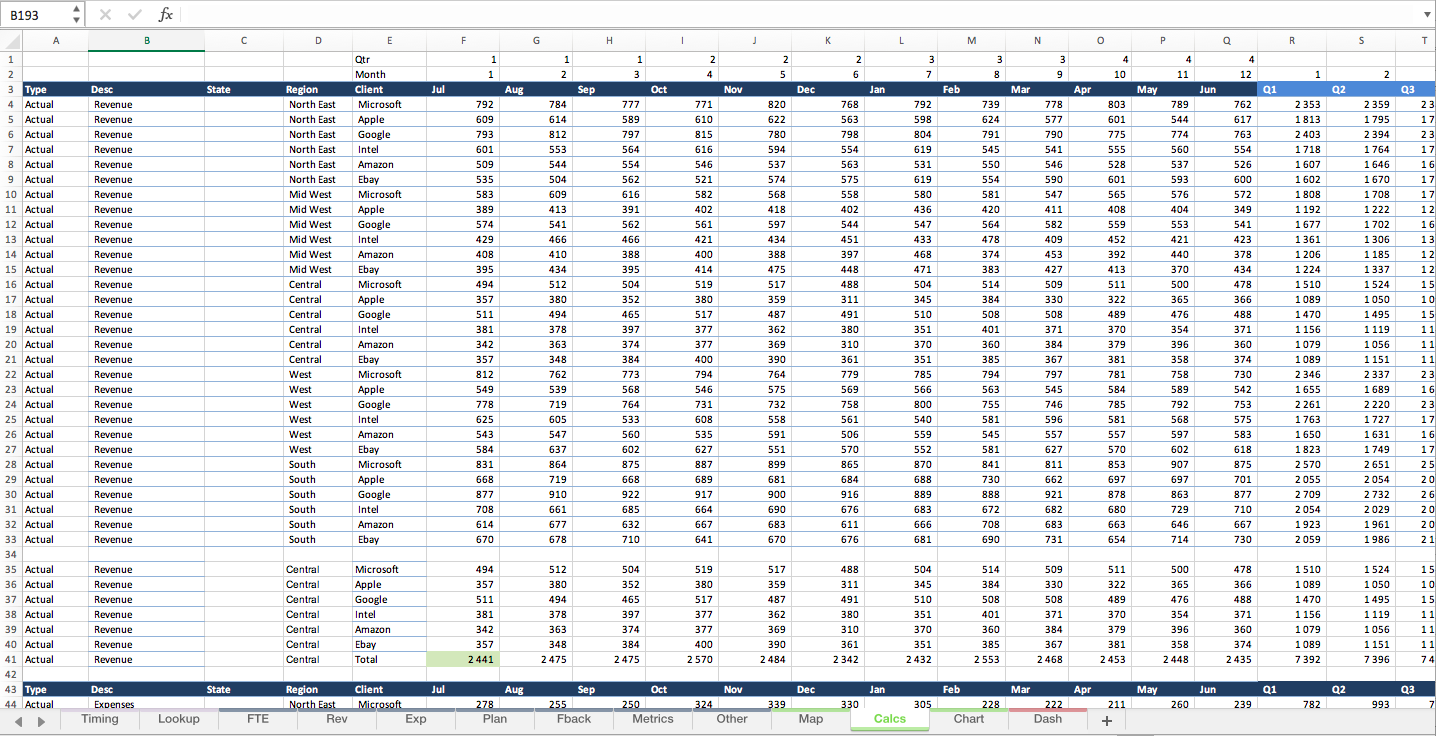Click the Microsoft cell in row 28
1436x736 pixels.
point(390,464)
